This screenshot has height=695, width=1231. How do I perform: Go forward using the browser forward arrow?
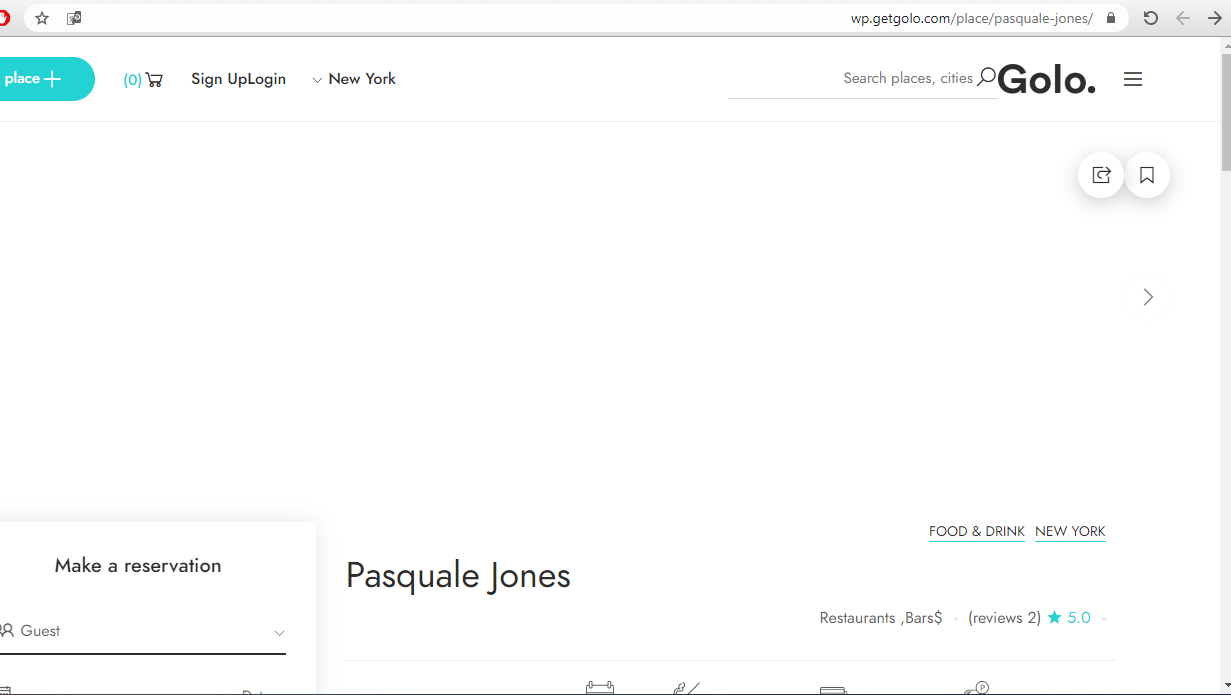pyautogui.click(x=1215, y=18)
